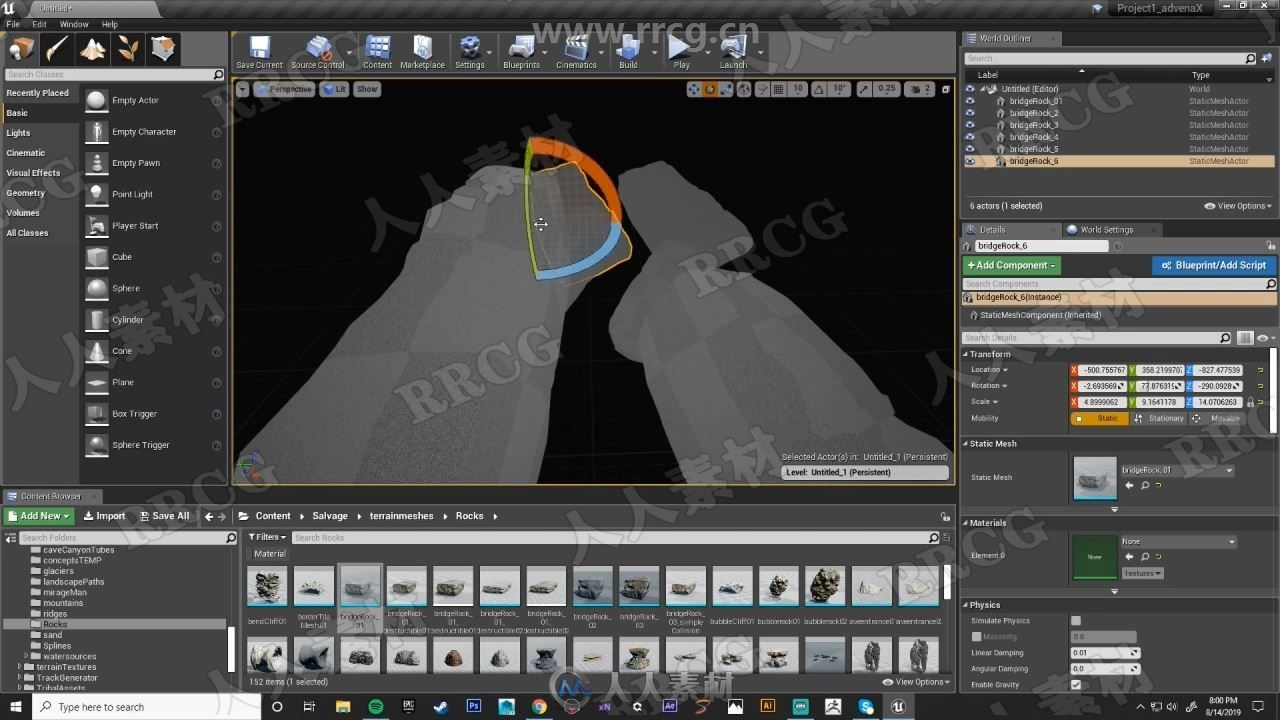Open Edit menu
Image resolution: width=1280 pixels, height=720 pixels.
pos(40,24)
